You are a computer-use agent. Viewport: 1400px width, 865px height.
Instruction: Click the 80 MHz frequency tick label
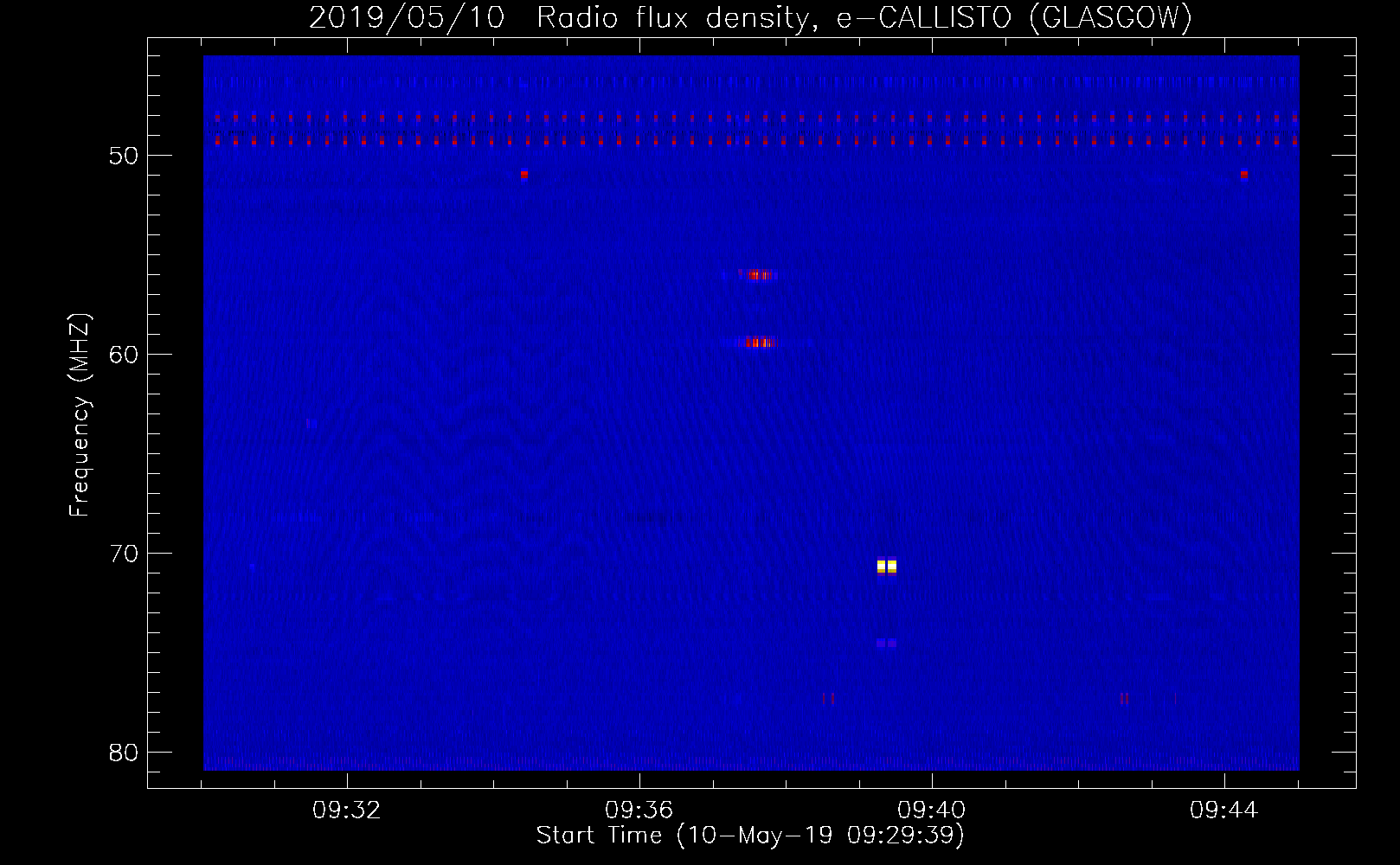click(x=124, y=753)
